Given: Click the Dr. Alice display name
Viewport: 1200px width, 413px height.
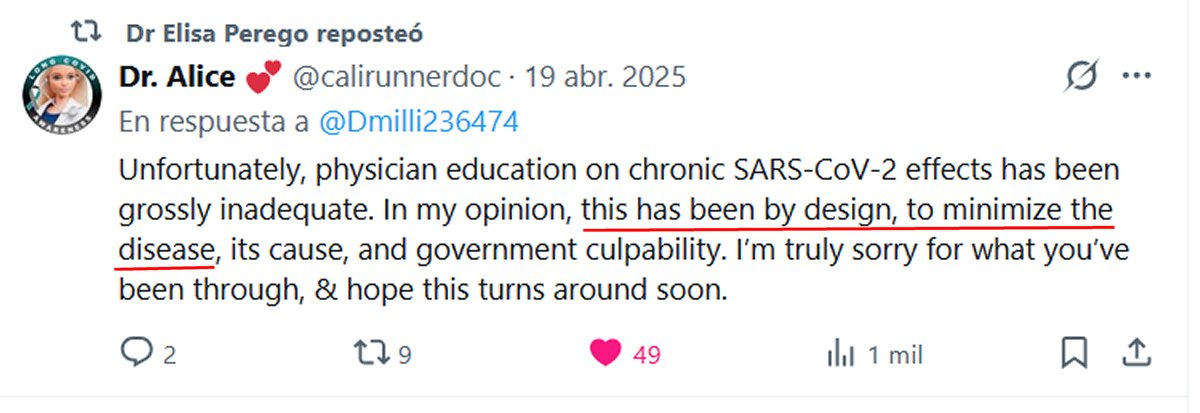Looking at the screenshot, I should click(x=177, y=77).
